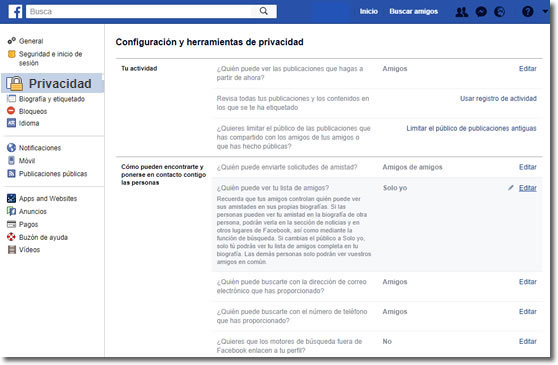This screenshot has height=365, width=558.
Task: Click the '¿Quién puede ver tu lista de amigos?' question
Action: point(273,188)
